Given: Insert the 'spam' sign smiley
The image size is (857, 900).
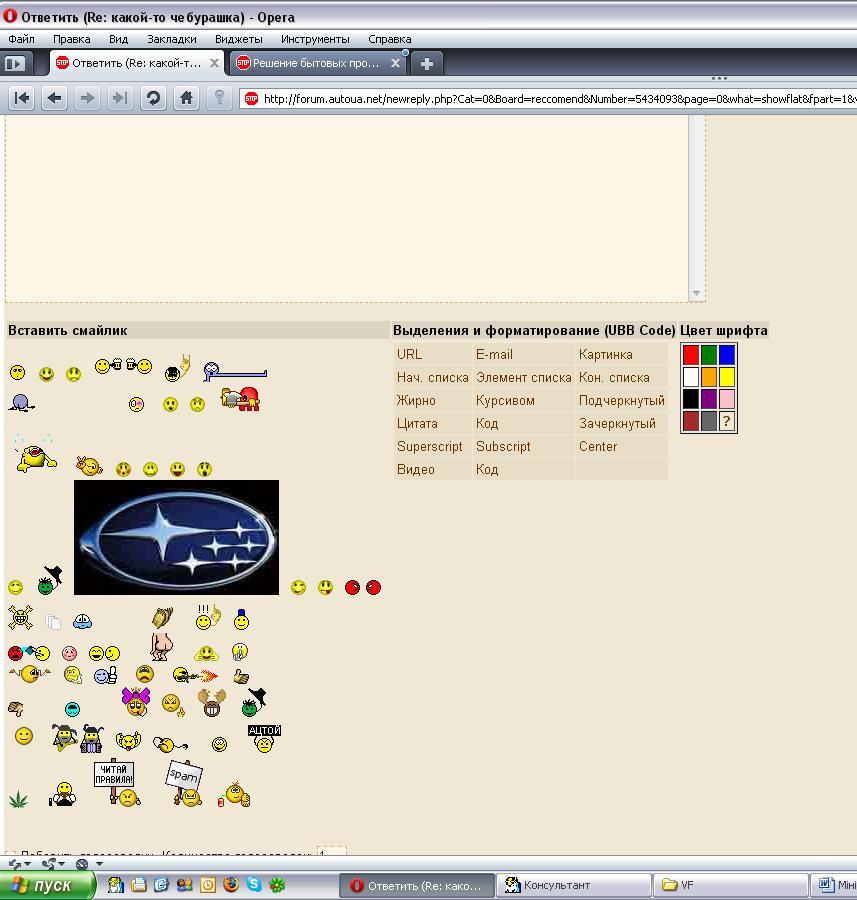Looking at the screenshot, I should [185, 786].
